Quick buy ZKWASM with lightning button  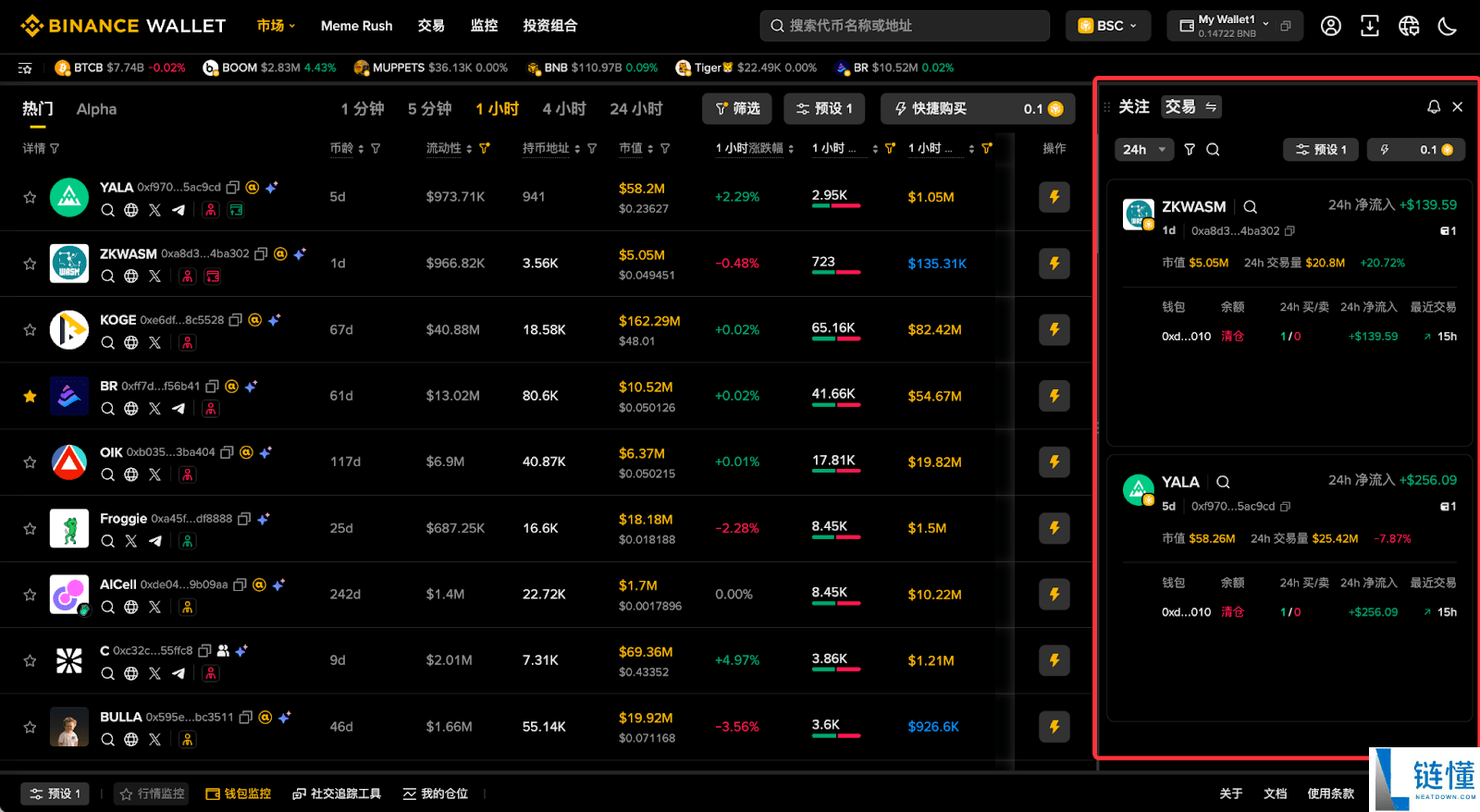tap(1054, 264)
